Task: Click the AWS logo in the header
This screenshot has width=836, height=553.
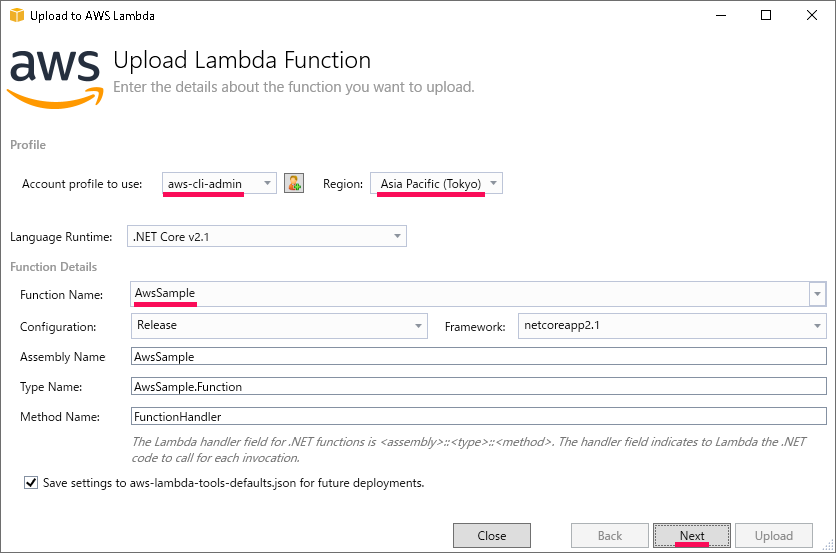Action: (x=55, y=79)
